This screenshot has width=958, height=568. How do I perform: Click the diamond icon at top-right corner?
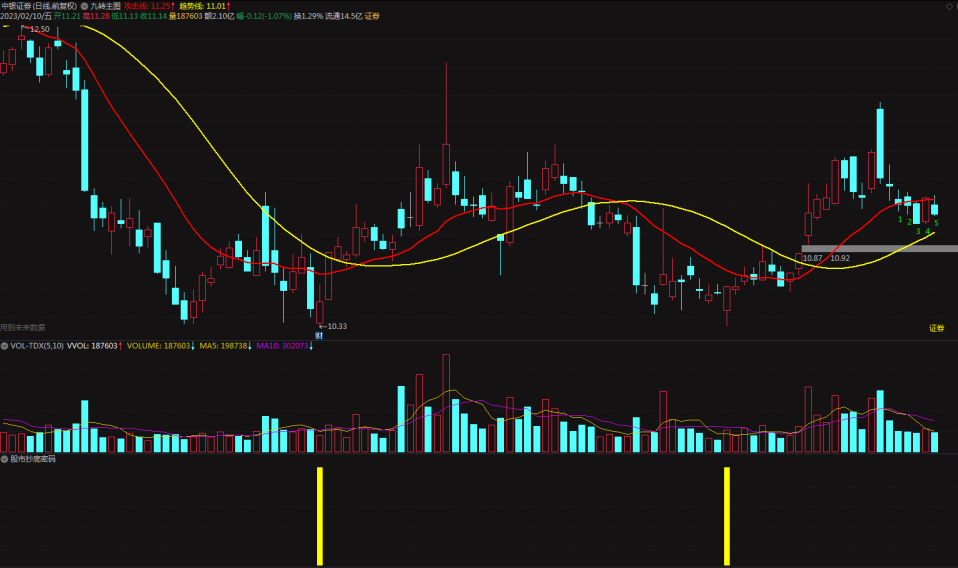pos(951,6)
